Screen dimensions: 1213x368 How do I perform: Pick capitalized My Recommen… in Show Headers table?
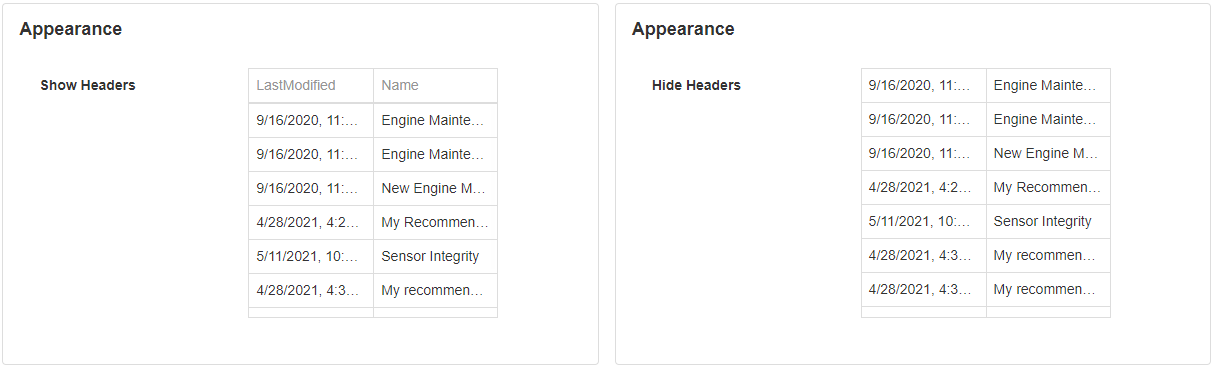(435, 222)
